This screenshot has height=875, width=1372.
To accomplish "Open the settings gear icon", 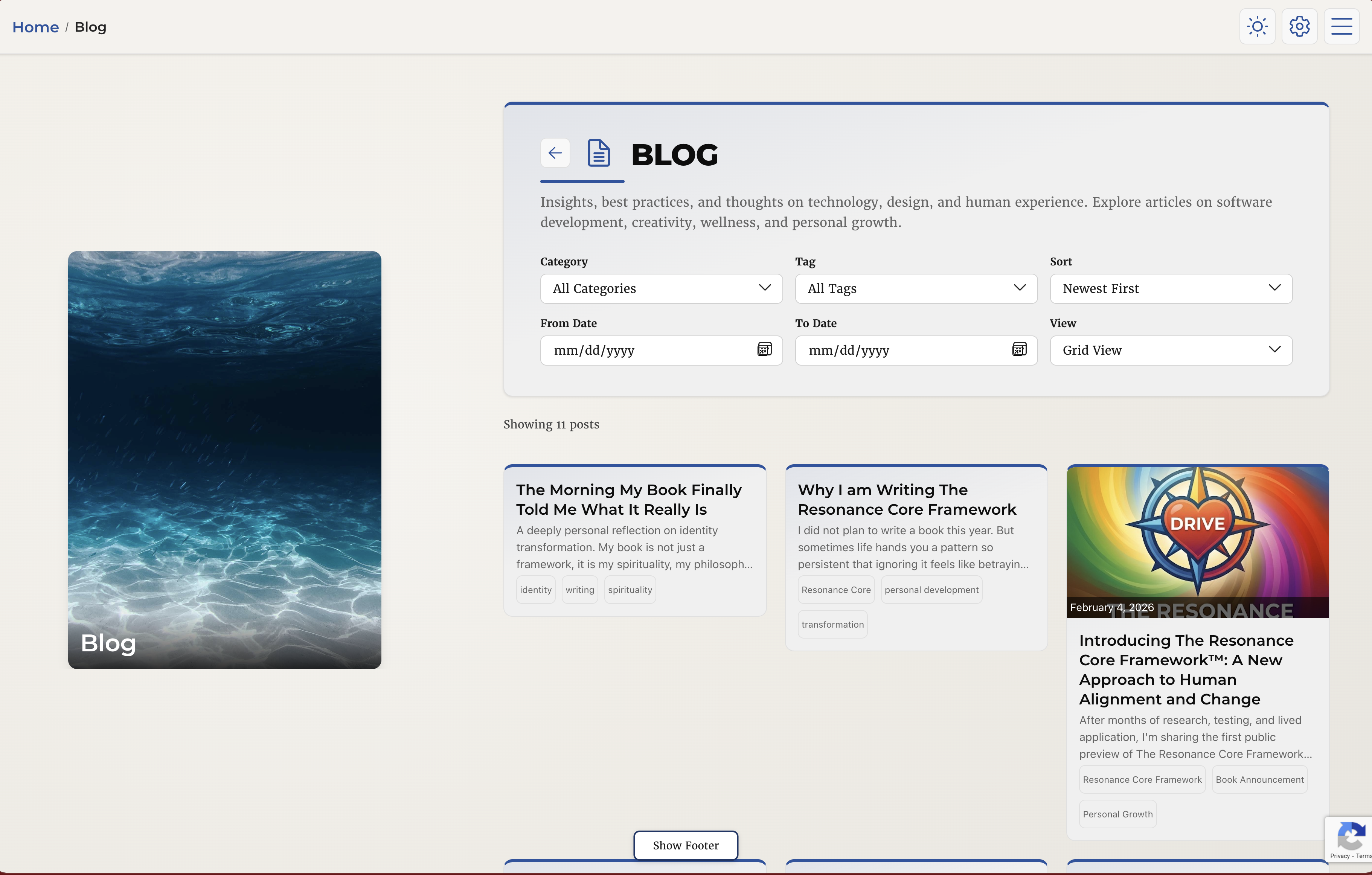I will point(1299,26).
